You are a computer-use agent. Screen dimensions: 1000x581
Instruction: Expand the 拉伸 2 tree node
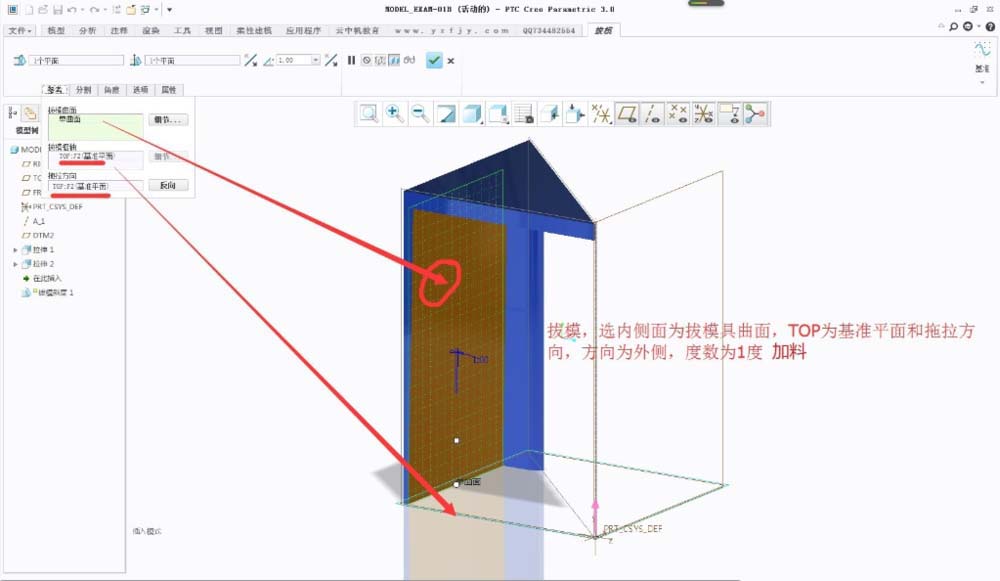(15, 264)
